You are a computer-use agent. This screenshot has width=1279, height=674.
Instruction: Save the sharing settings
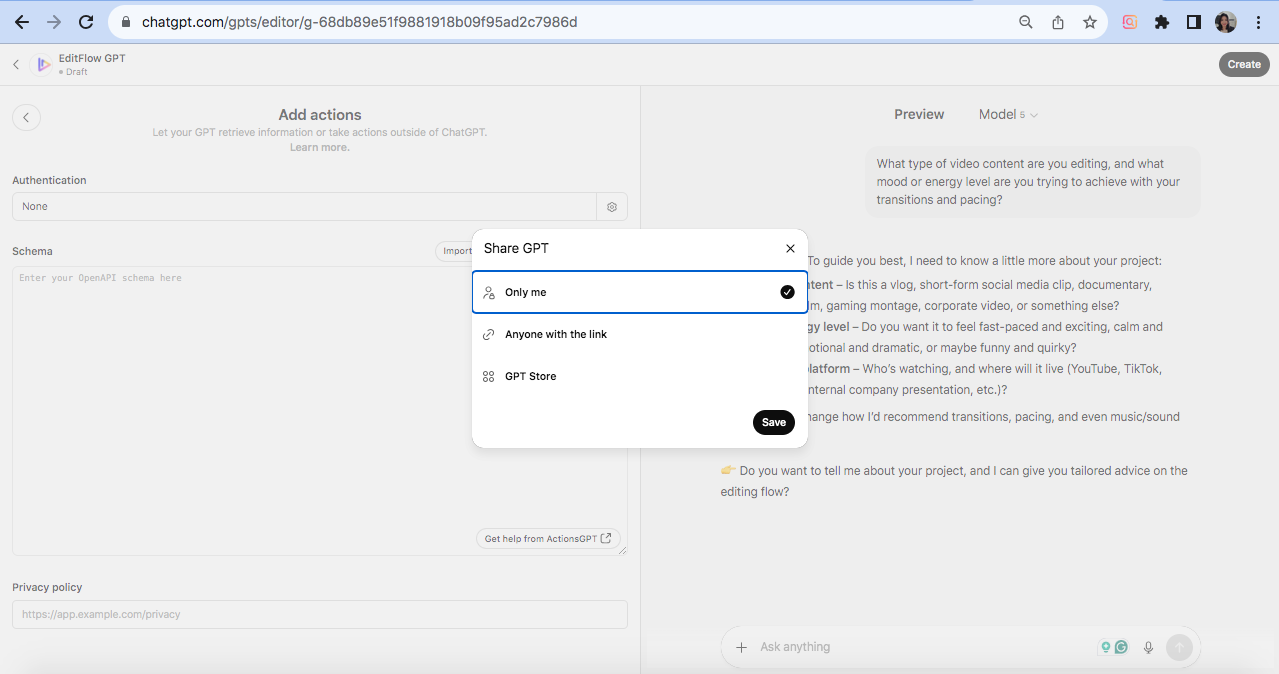[773, 422]
